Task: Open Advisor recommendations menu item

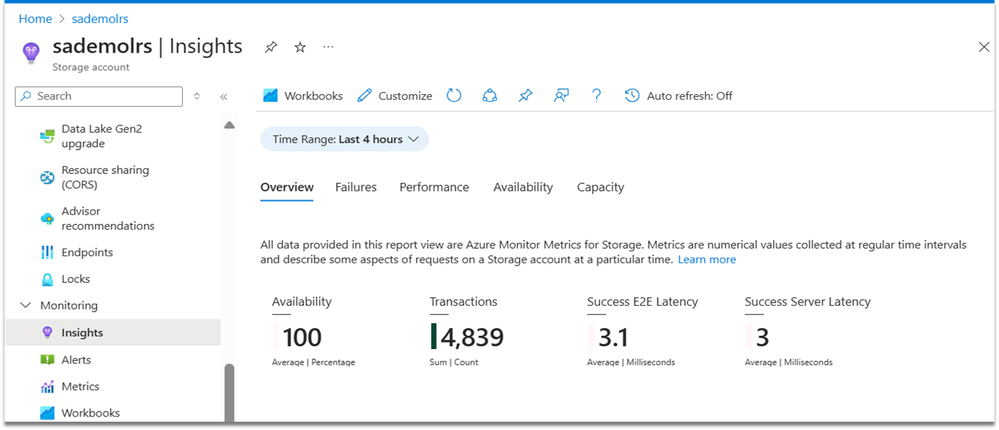Action: pyautogui.click(x=113, y=219)
